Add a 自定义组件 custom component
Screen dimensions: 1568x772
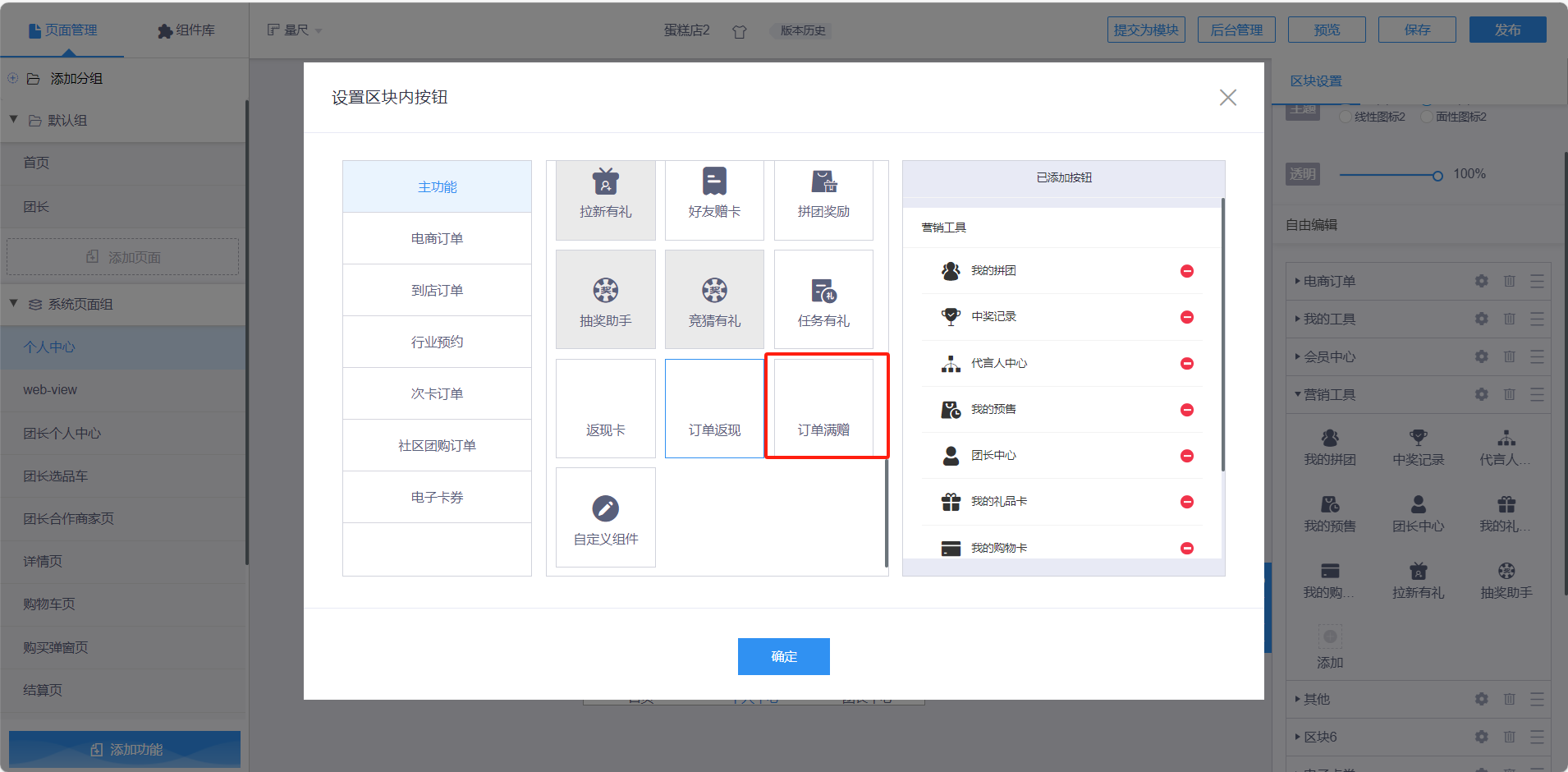[606, 517]
